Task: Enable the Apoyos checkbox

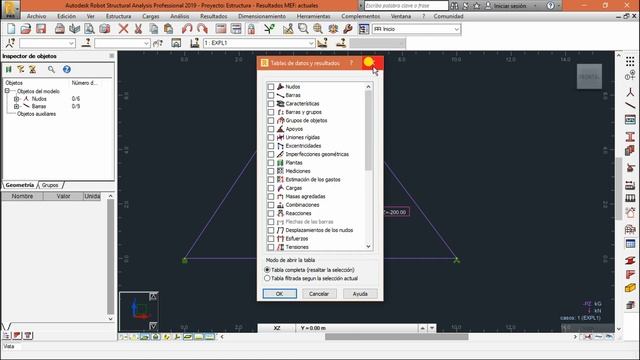Action: (271, 129)
